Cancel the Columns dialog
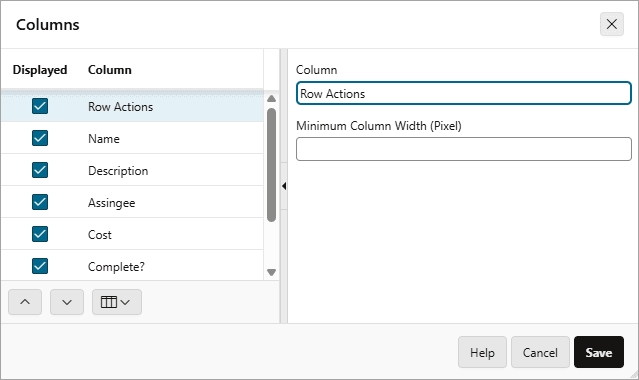Image resolution: width=639 pixels, height=380 pixels. [540, 352]
